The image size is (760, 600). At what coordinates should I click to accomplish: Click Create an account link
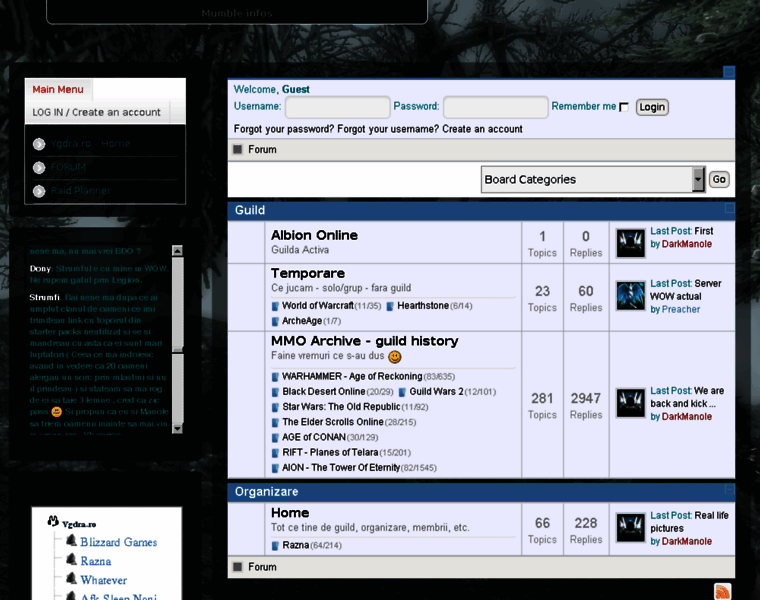coord(482,129)
